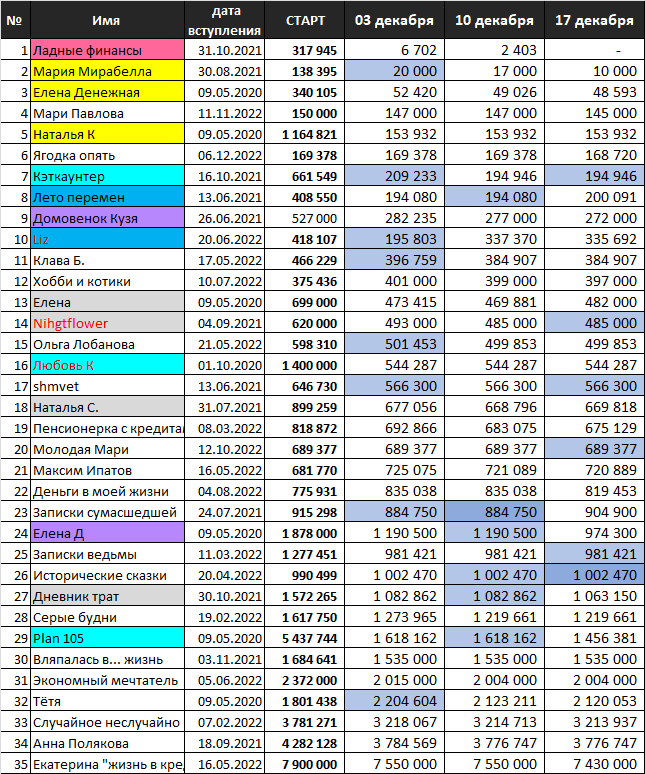Select the 'Елена Денежная' cell
The image size is (645, 774).
pos(107,92)
